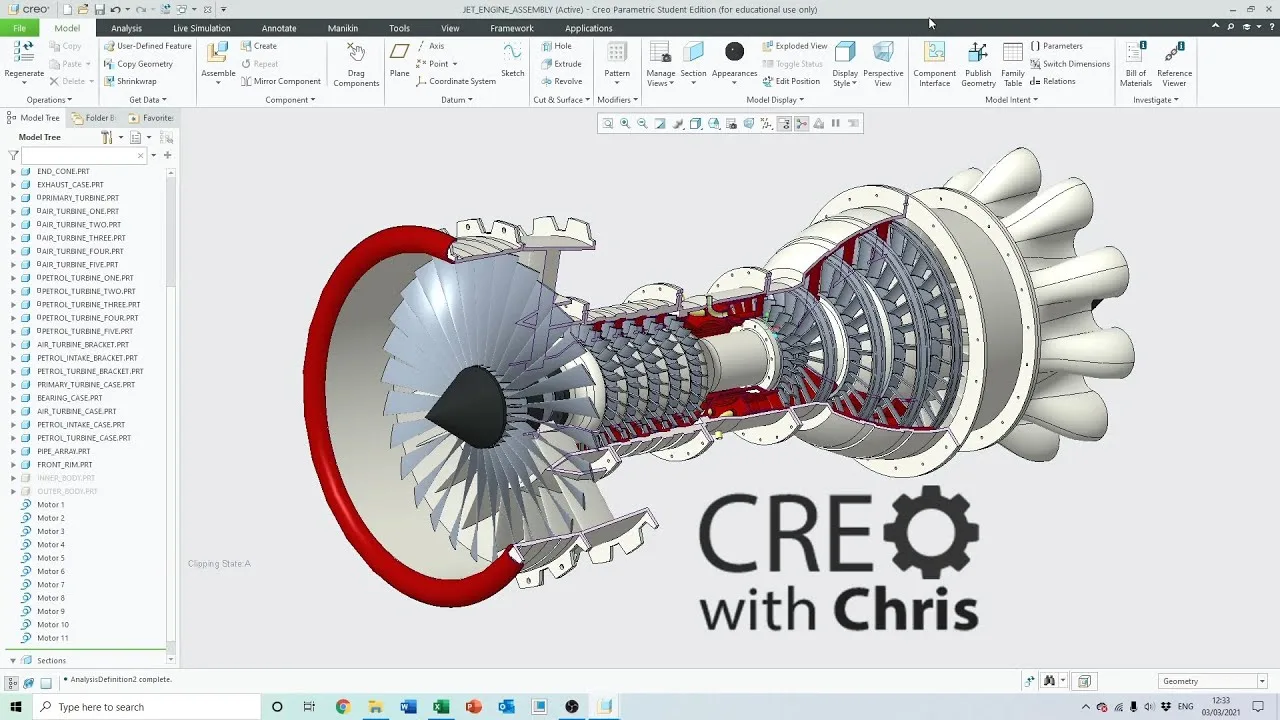Click the Regenerate icon
This screenshot has width=1280, height=720.
(24, 53)
